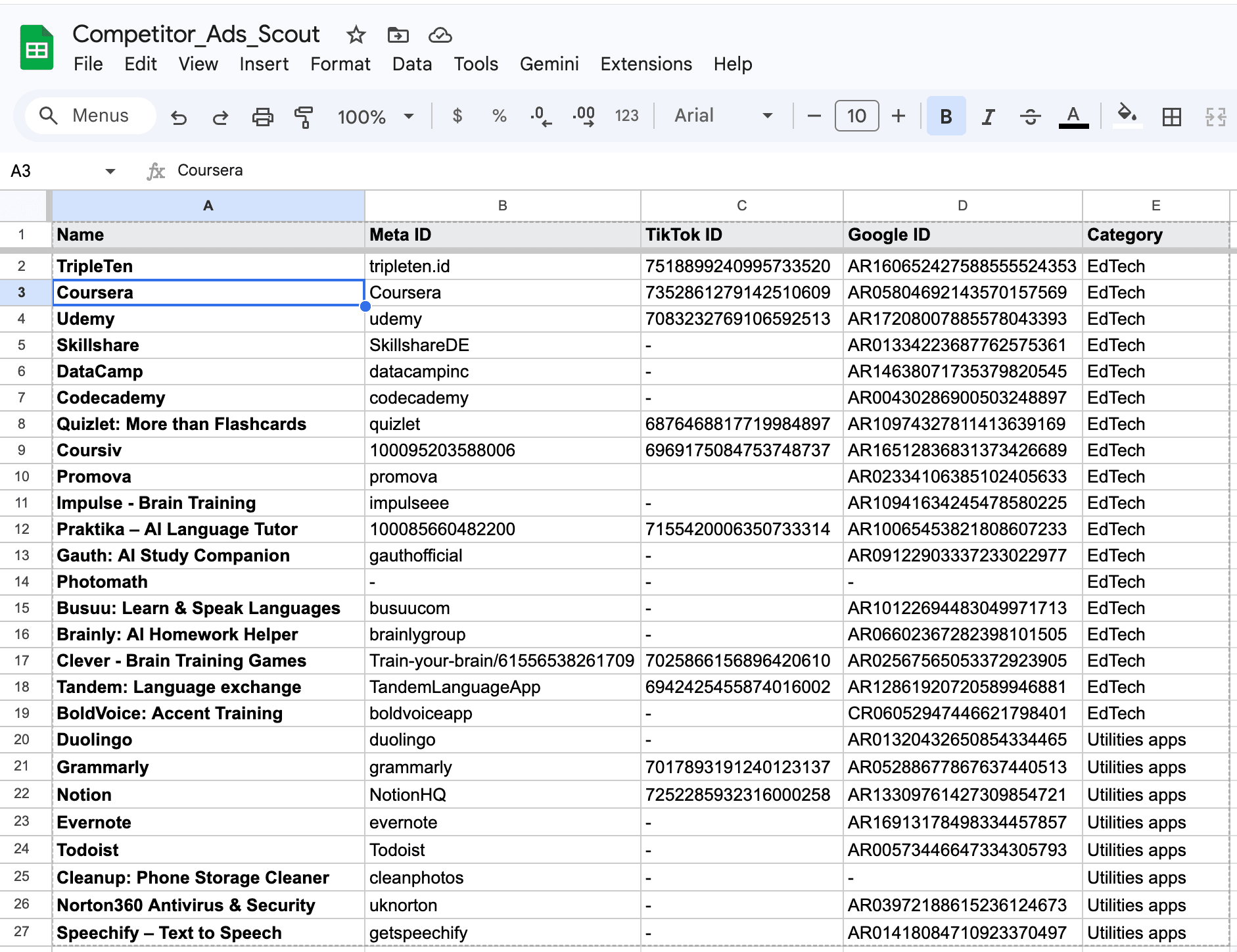
Task: Open the Tools menu
Action: click(476, 64)
